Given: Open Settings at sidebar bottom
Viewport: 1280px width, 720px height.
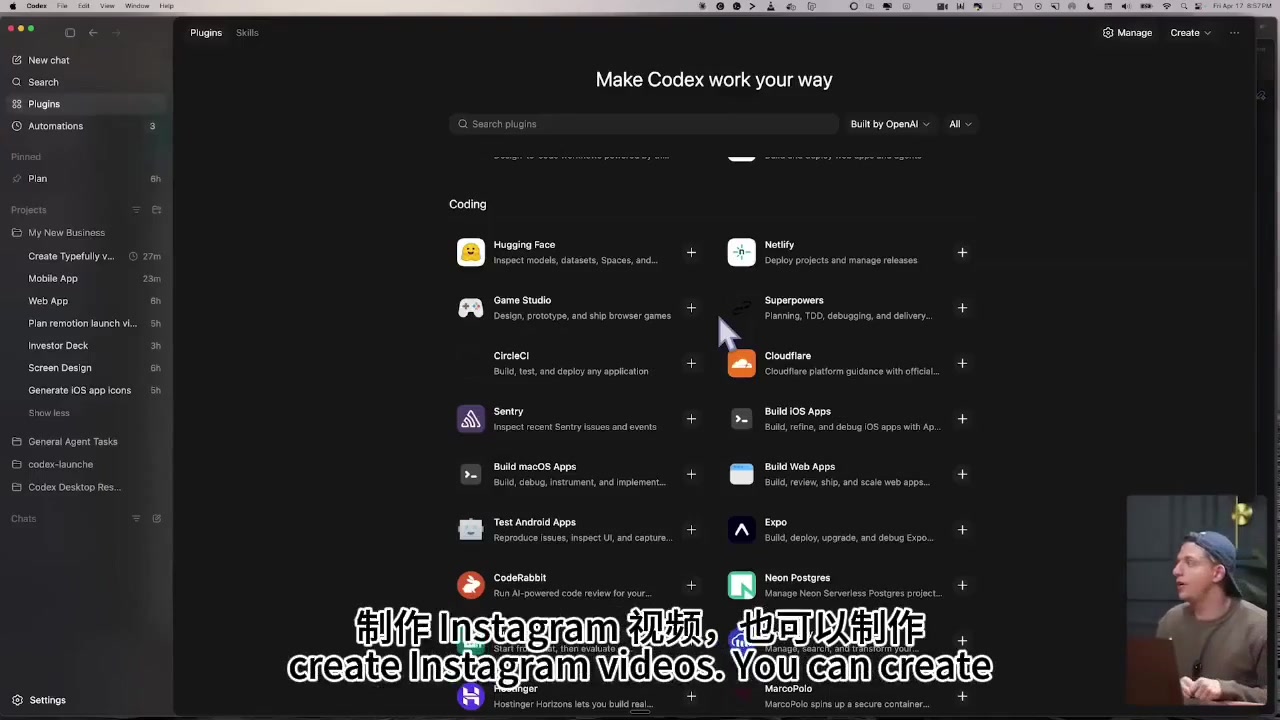Looking at the screenshot, I should click(40, 700).
